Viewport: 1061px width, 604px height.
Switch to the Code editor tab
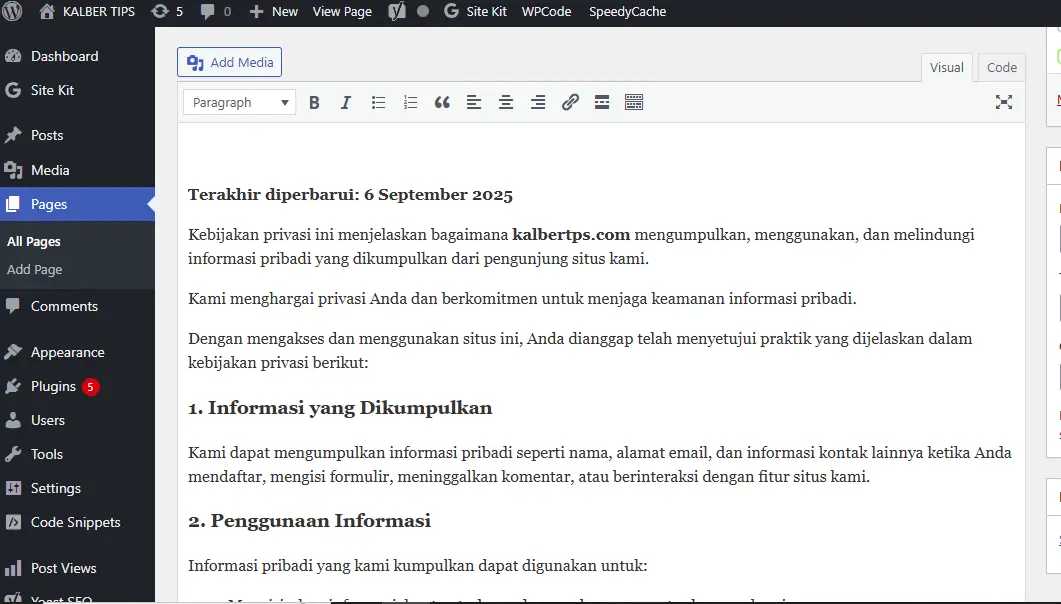(x=1001, y=67)
